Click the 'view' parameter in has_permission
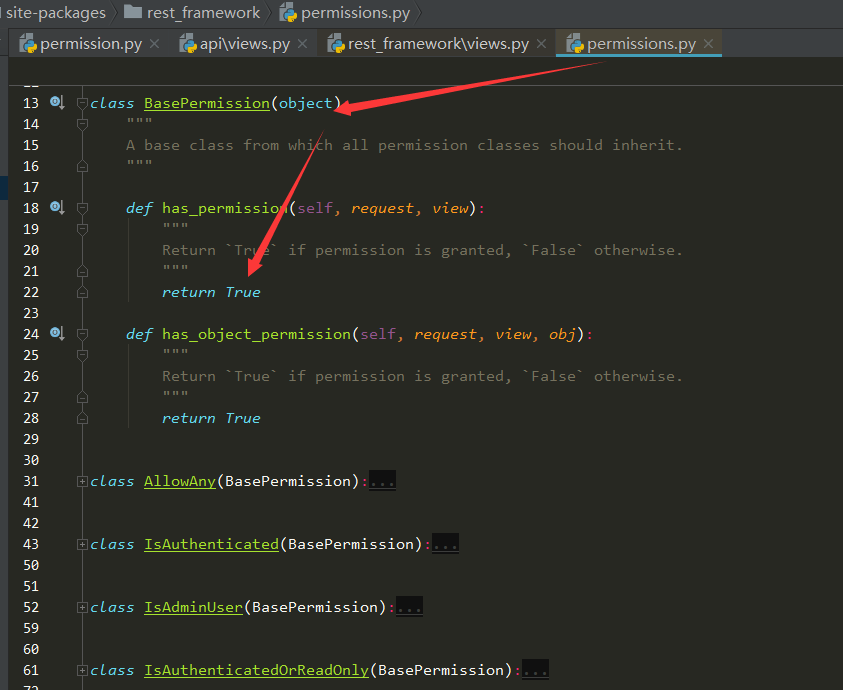This screenshot has width=843, height=690. tap(450, 208)
